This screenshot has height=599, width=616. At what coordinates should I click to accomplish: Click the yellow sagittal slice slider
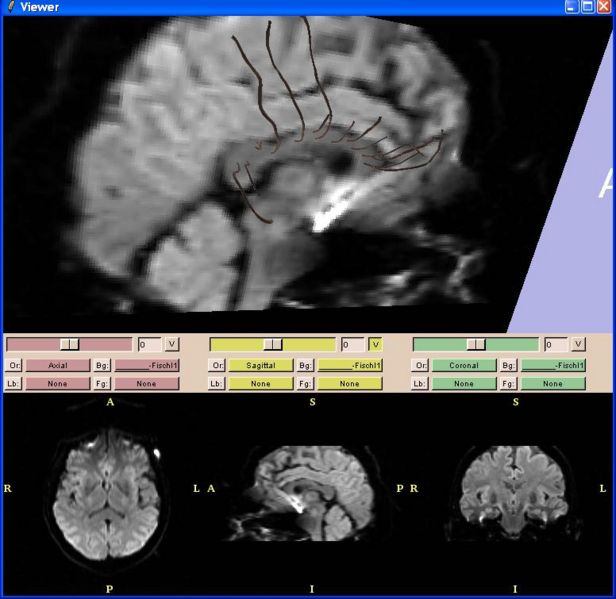pyautogui.click(x=272, y=344)
